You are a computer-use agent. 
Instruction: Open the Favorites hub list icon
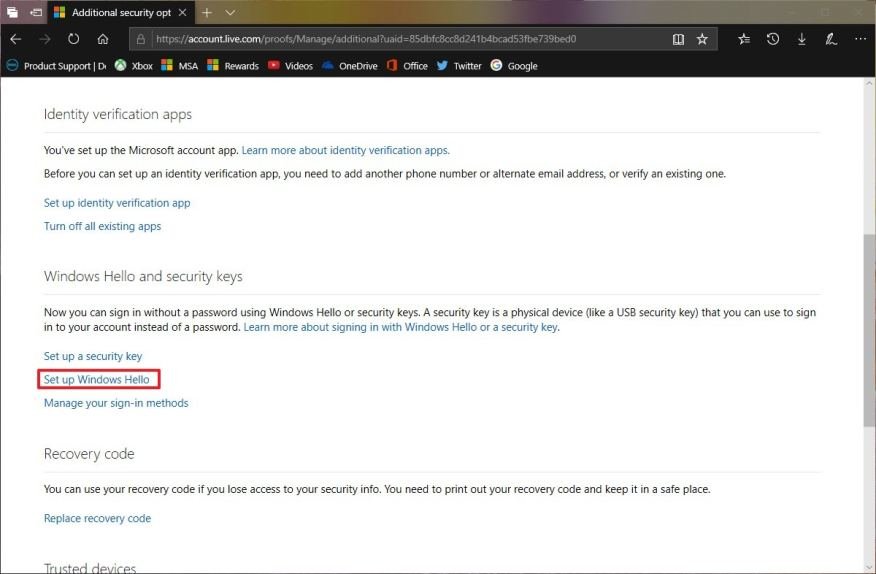pyautogui.click(x=744, y=39)
